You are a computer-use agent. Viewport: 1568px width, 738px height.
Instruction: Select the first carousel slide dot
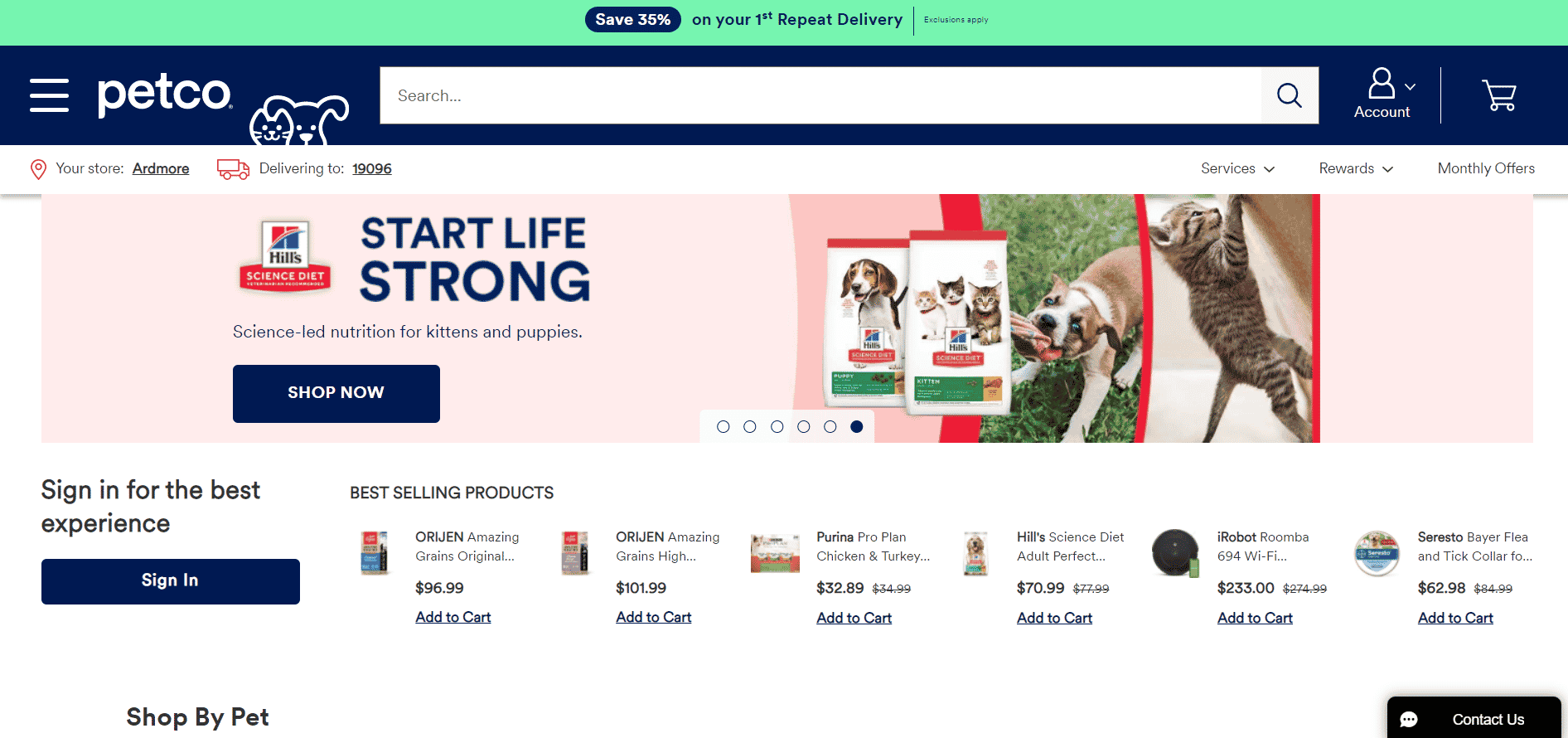pyautogui.click(x=724, y=426)
